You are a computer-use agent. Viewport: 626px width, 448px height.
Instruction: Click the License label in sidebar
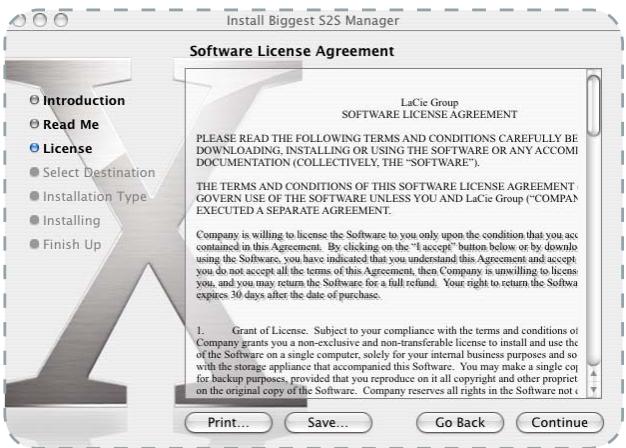tap(67, 148)
